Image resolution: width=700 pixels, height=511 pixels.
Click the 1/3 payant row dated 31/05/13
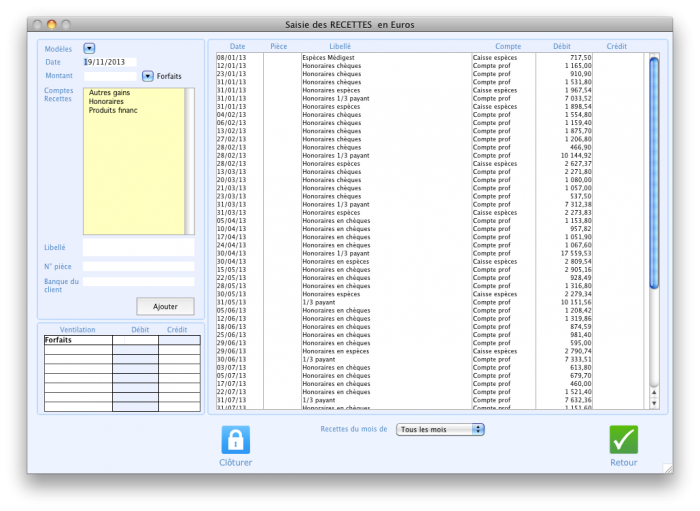(430, 302)
